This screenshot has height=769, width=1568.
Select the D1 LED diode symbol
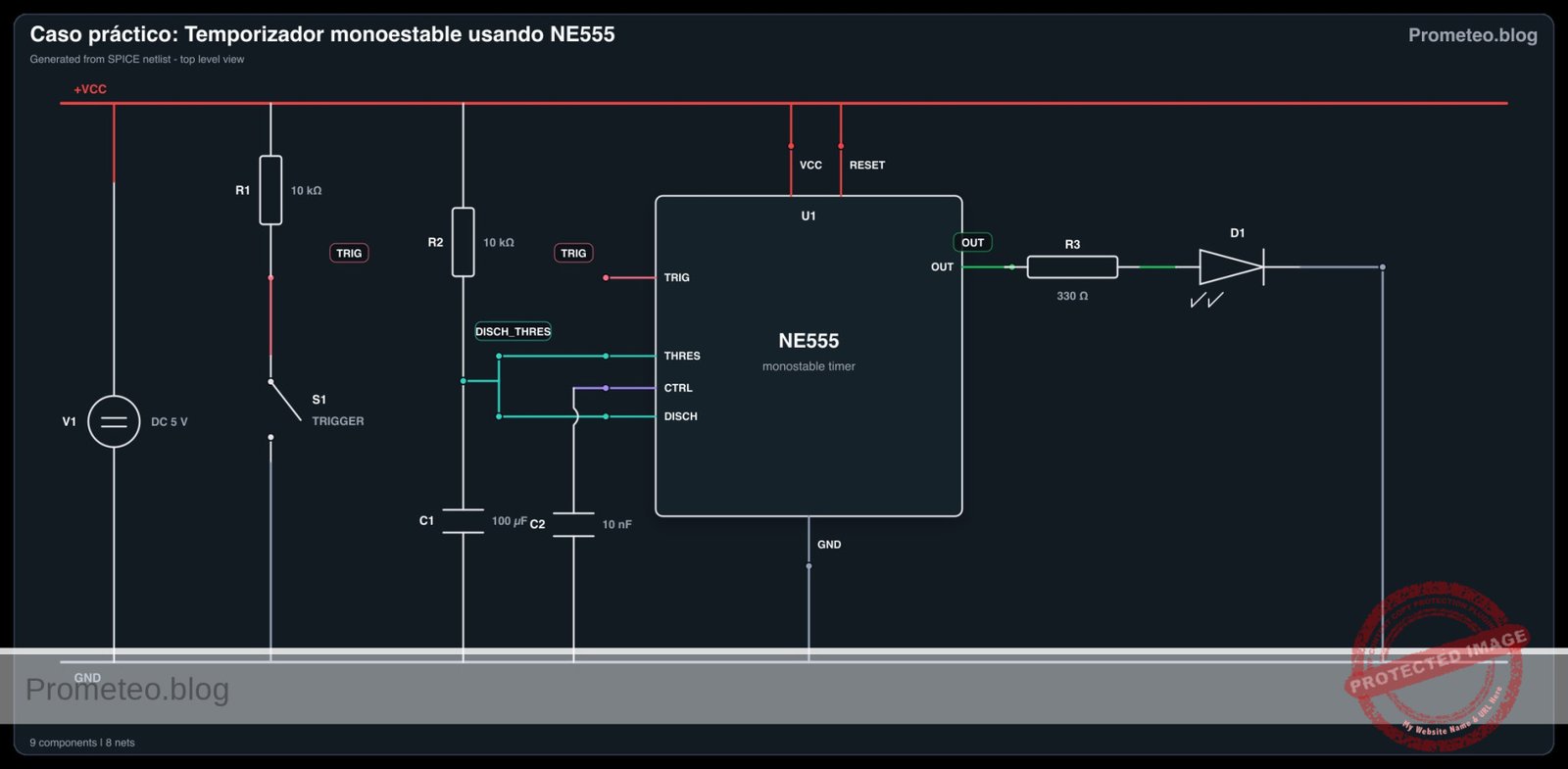(x=1232, y=266)
